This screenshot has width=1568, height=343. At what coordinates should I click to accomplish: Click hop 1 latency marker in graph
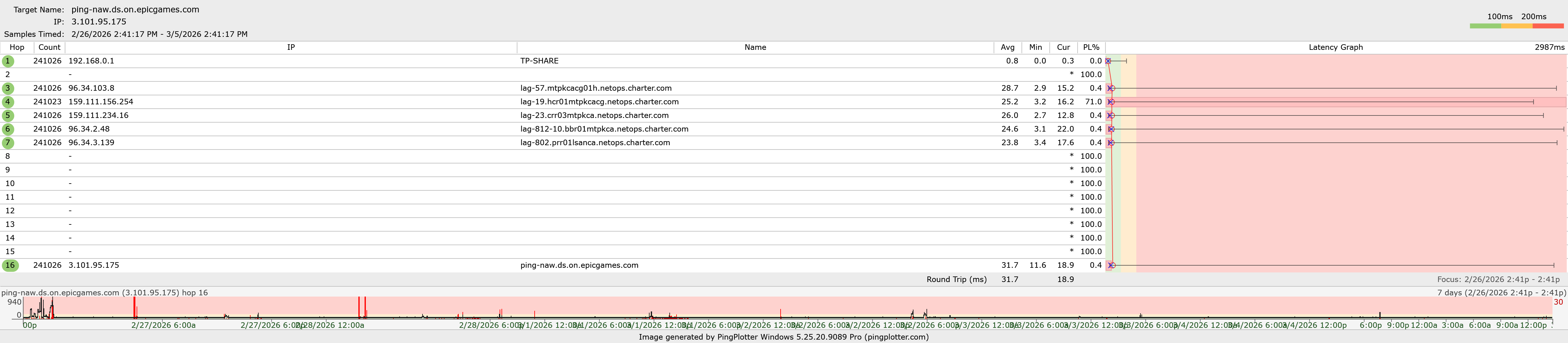click(1108, 61)
